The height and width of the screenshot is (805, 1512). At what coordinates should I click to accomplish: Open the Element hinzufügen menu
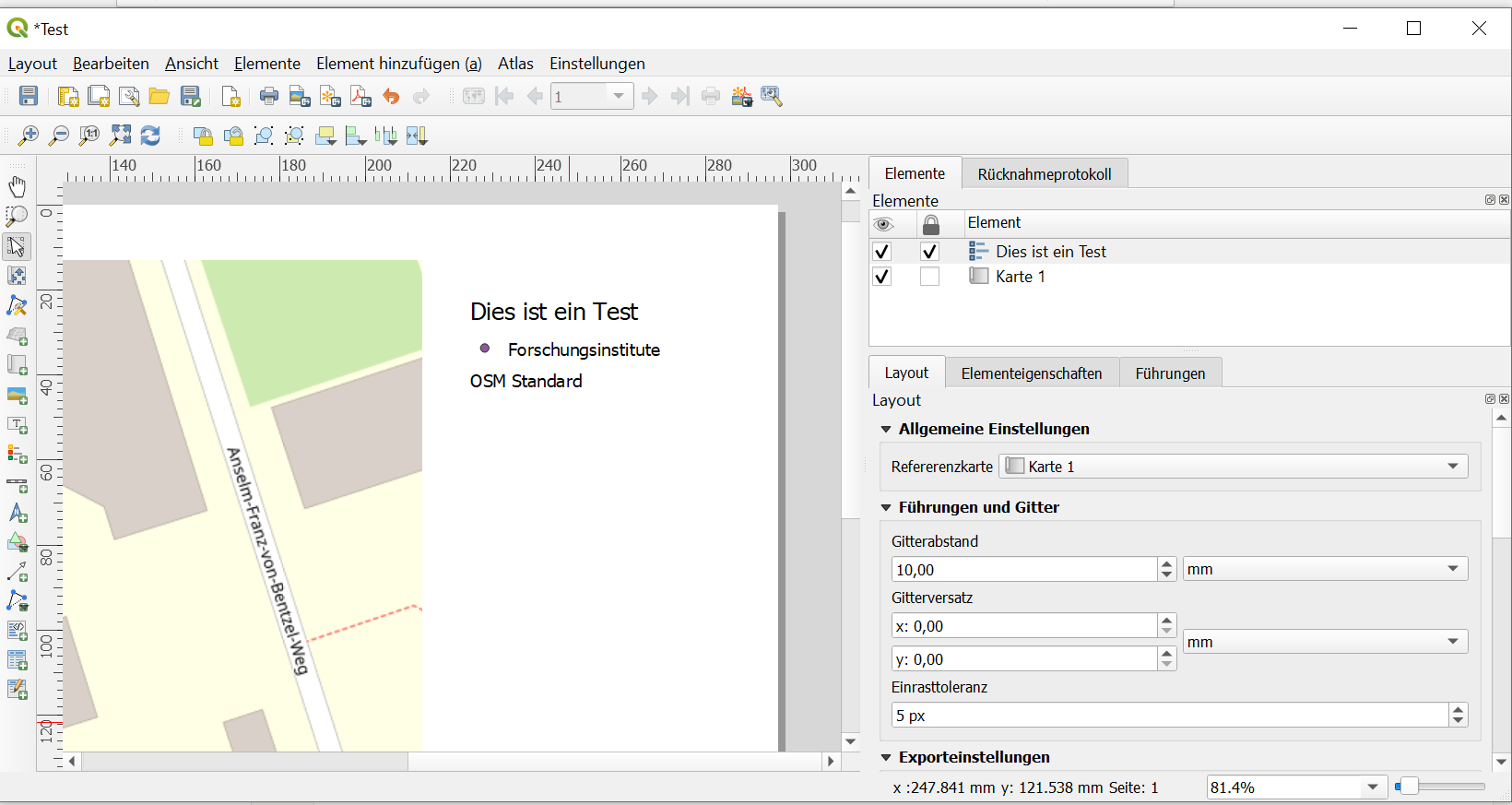click(x=399, y=64)
